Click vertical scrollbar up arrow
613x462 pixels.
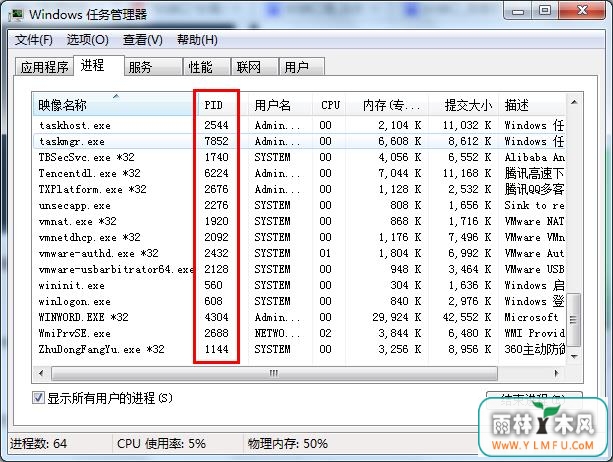(x=574, y=102)
